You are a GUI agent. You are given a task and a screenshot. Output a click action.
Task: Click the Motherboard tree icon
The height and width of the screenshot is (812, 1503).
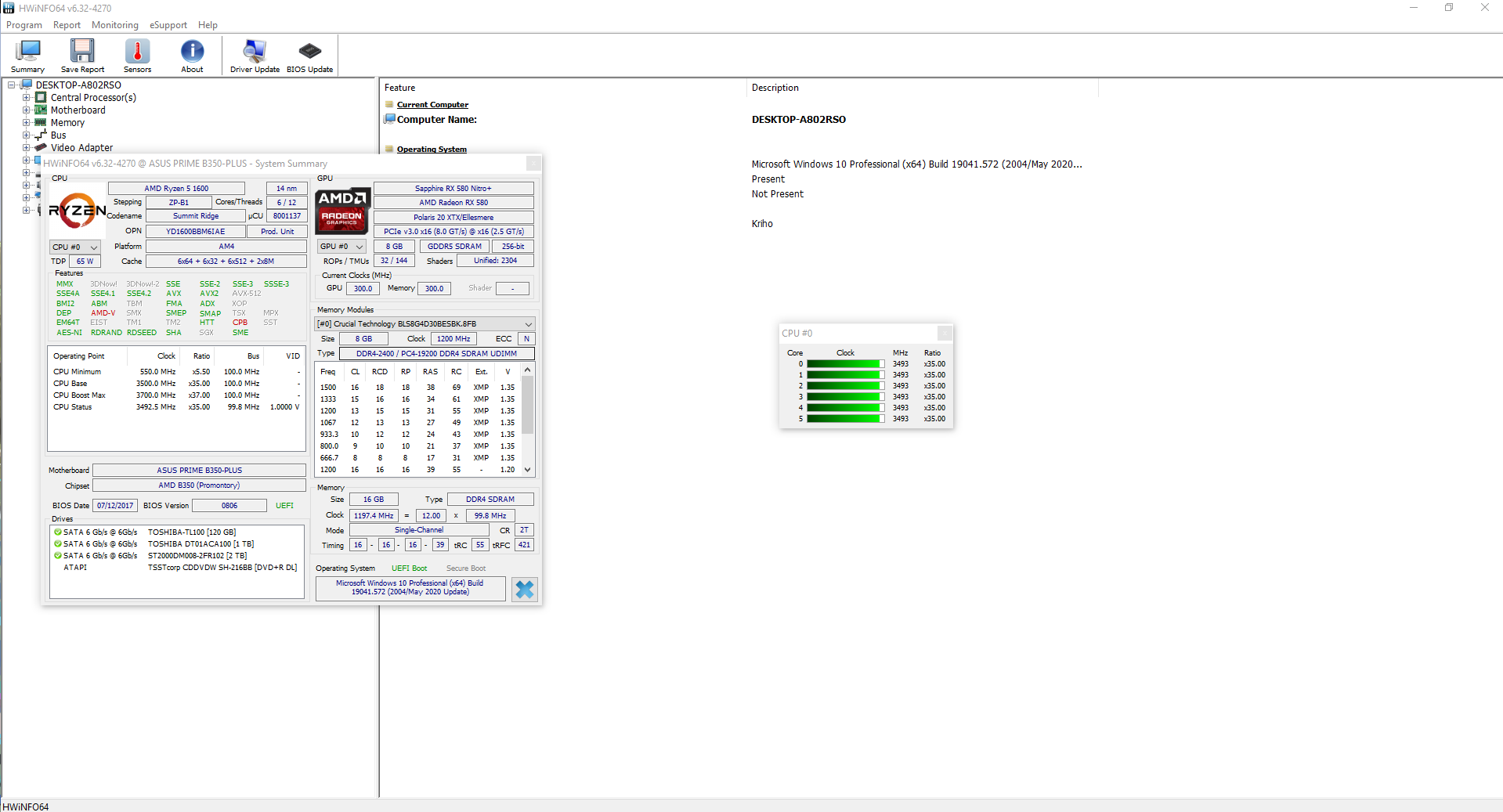point(41,110)
